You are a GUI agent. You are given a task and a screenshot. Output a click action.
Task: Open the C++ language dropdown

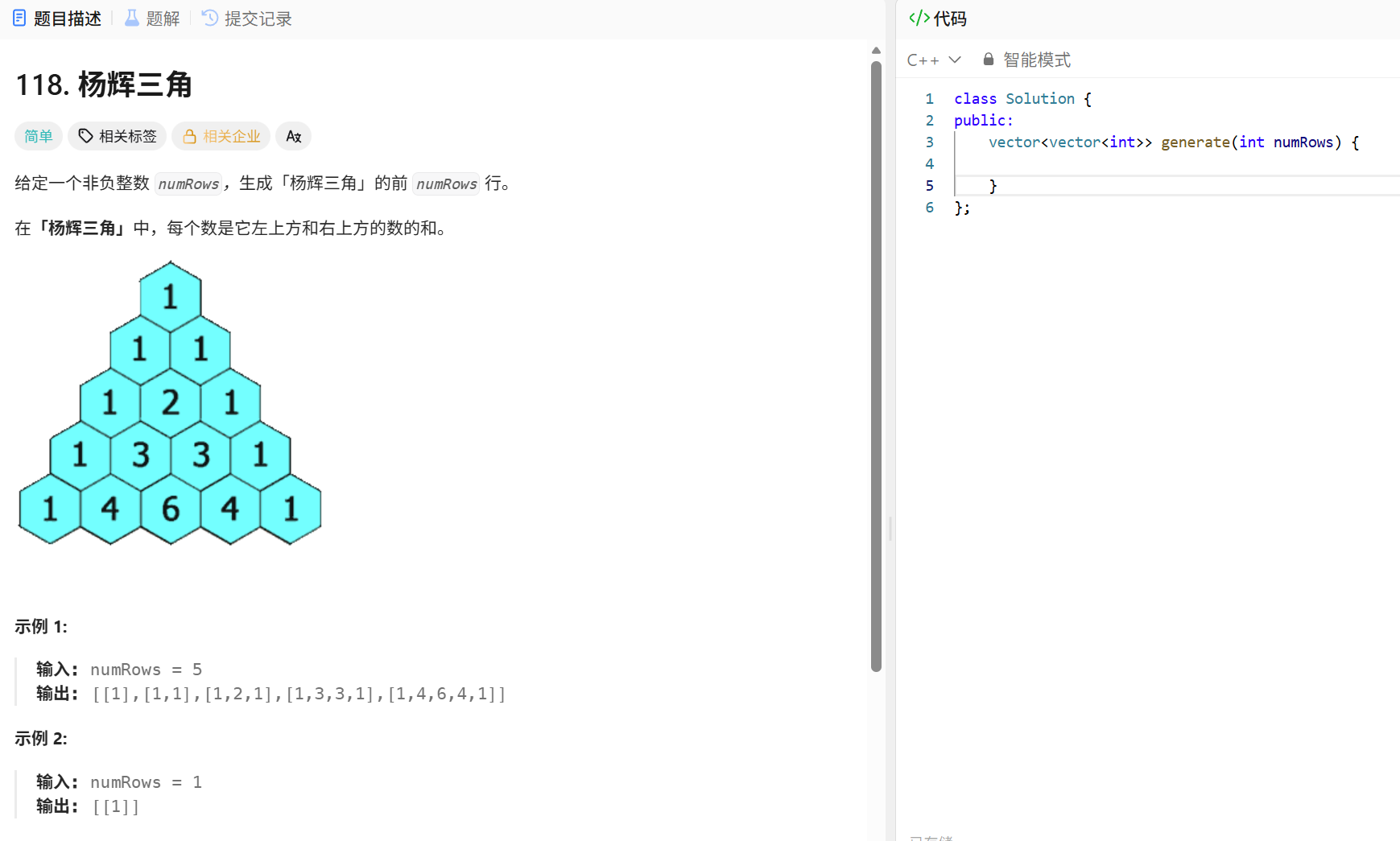pyautogui.click(x=934, y=59)
